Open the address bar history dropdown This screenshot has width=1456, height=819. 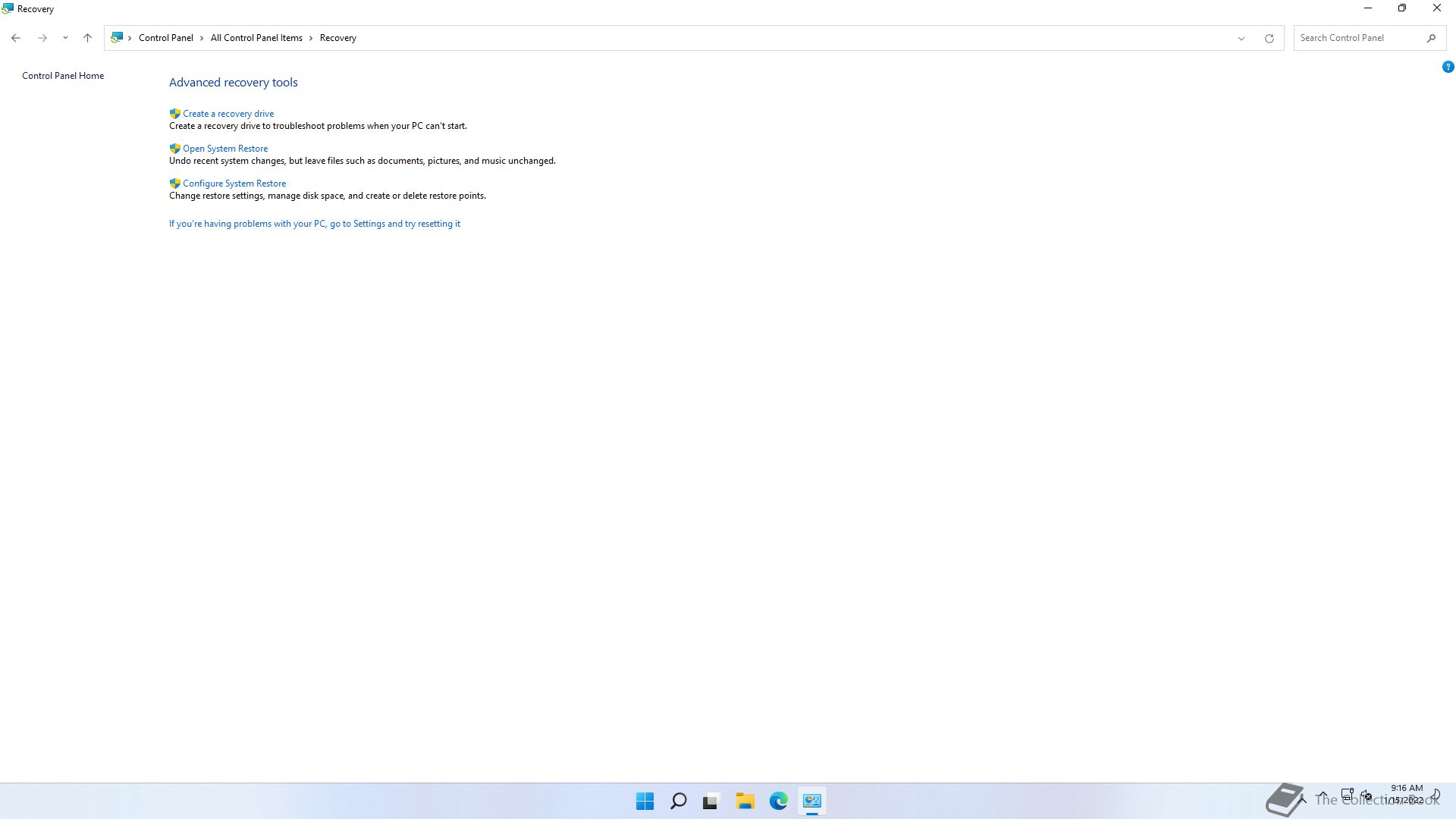click(x=1241, y=38)
